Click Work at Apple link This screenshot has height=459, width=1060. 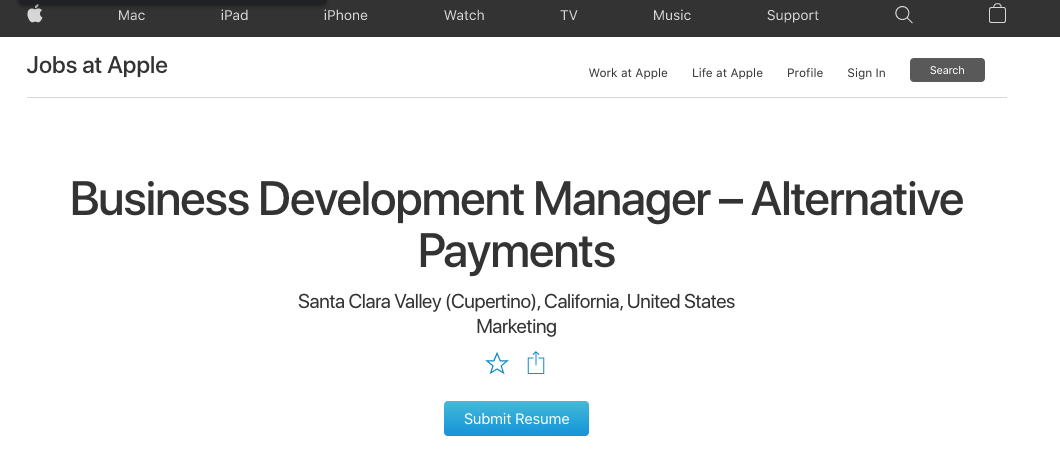628,73
